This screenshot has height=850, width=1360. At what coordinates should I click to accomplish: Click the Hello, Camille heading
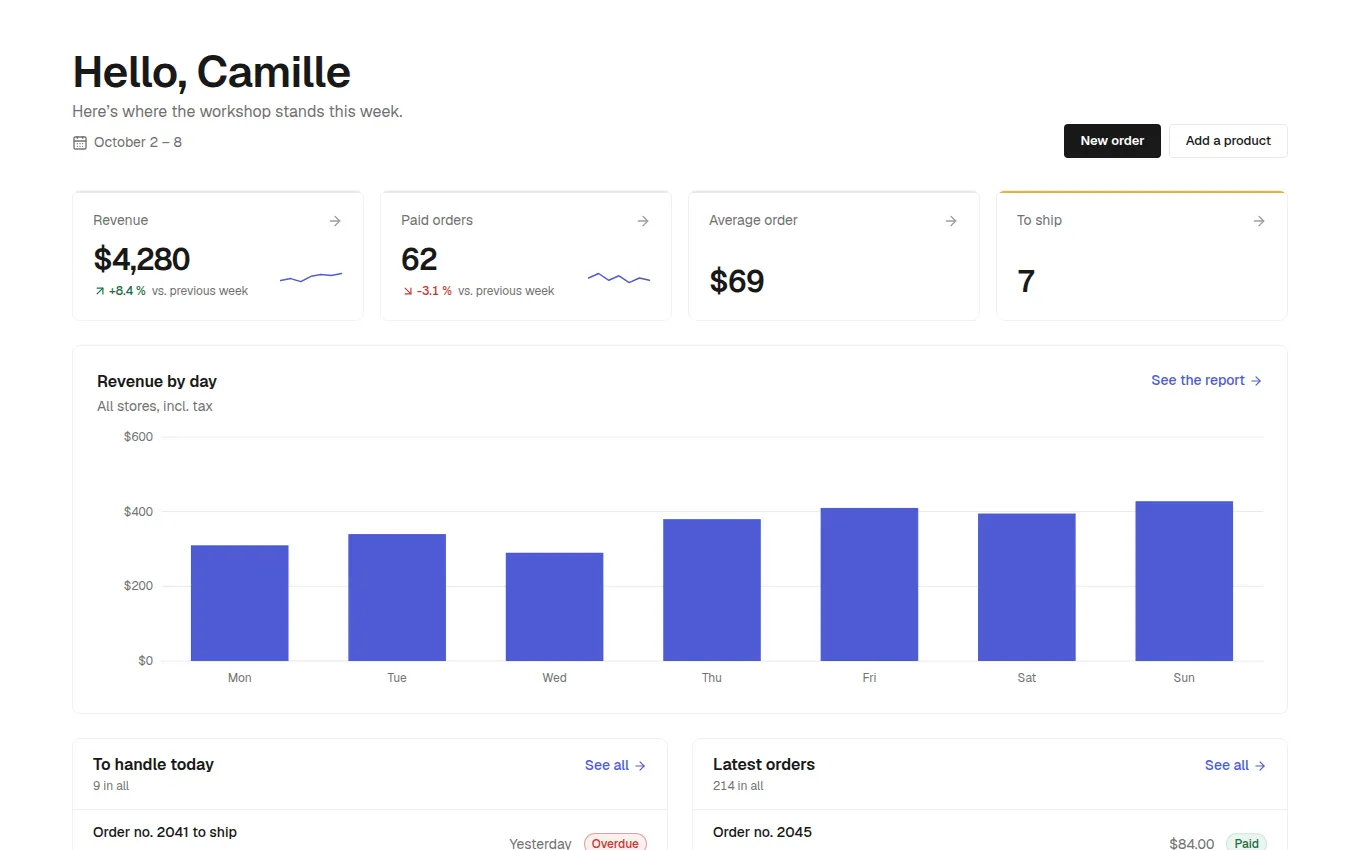point(212,72)
